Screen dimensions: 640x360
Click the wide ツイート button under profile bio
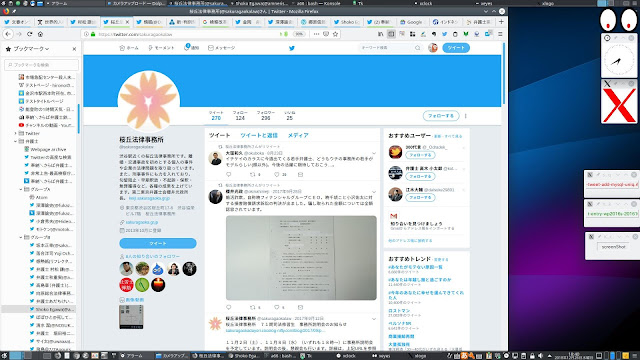[158, 243]
